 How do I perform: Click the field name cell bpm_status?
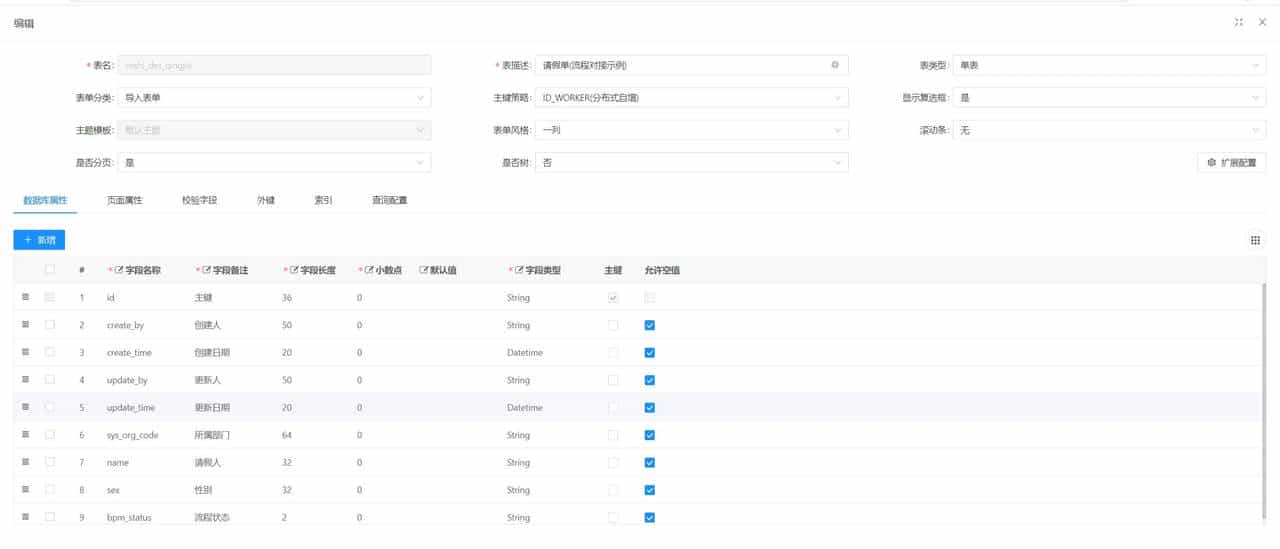coord(129,517)
